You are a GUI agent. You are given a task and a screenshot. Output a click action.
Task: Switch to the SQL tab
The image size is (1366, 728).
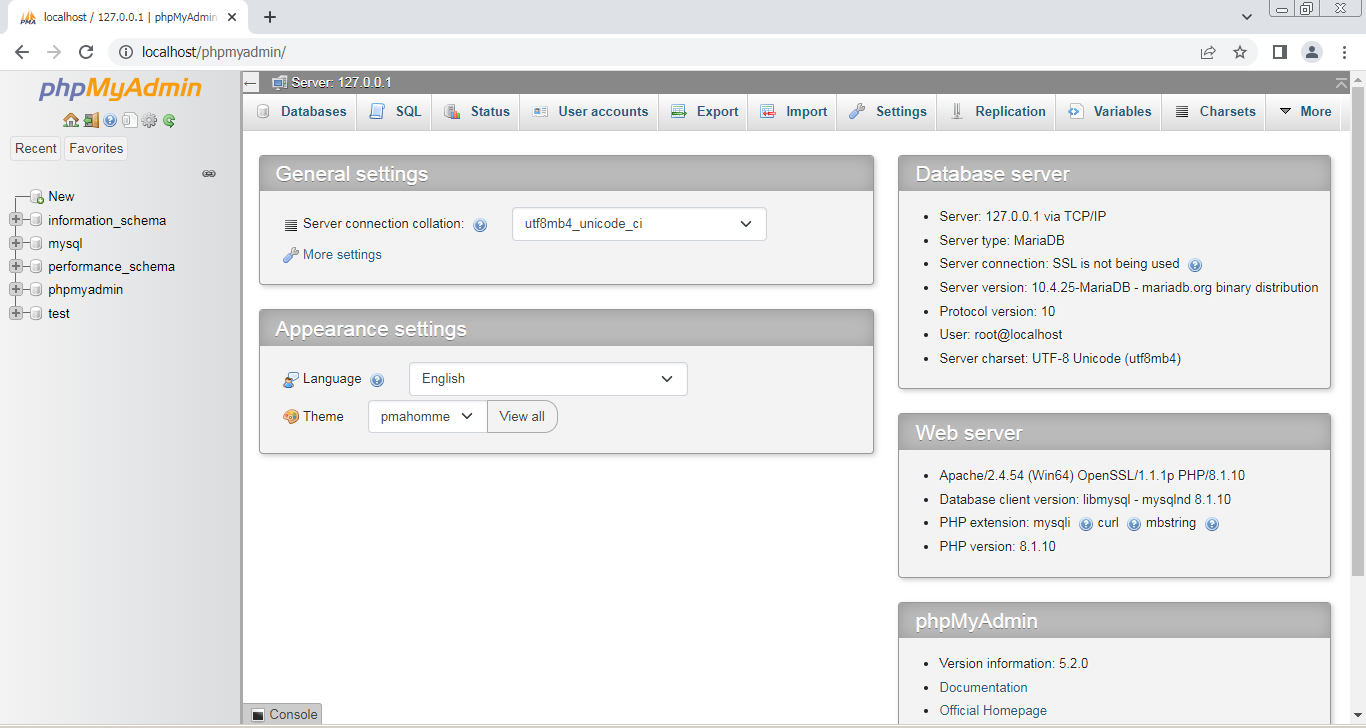coord(396,112)
